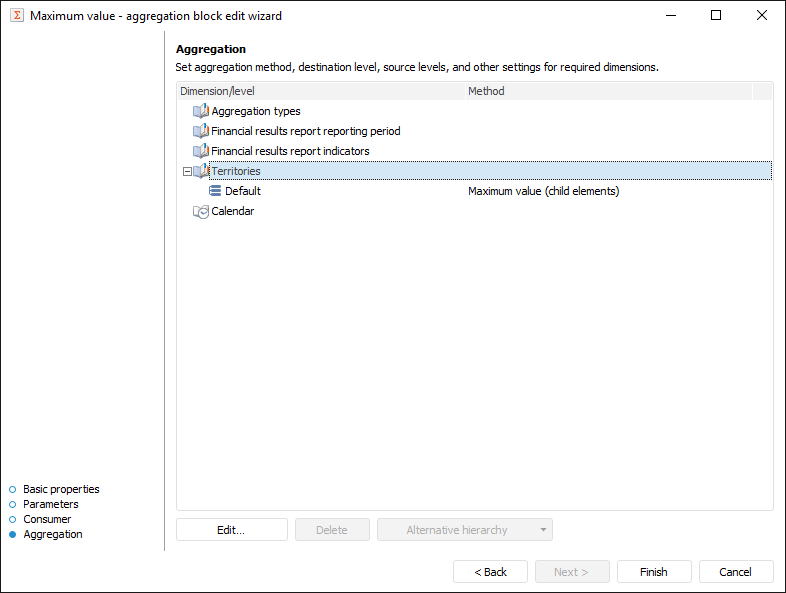Click the Default level stack icon
The height and width of the screenshot is (593, 786).
(x=215, y=191)
